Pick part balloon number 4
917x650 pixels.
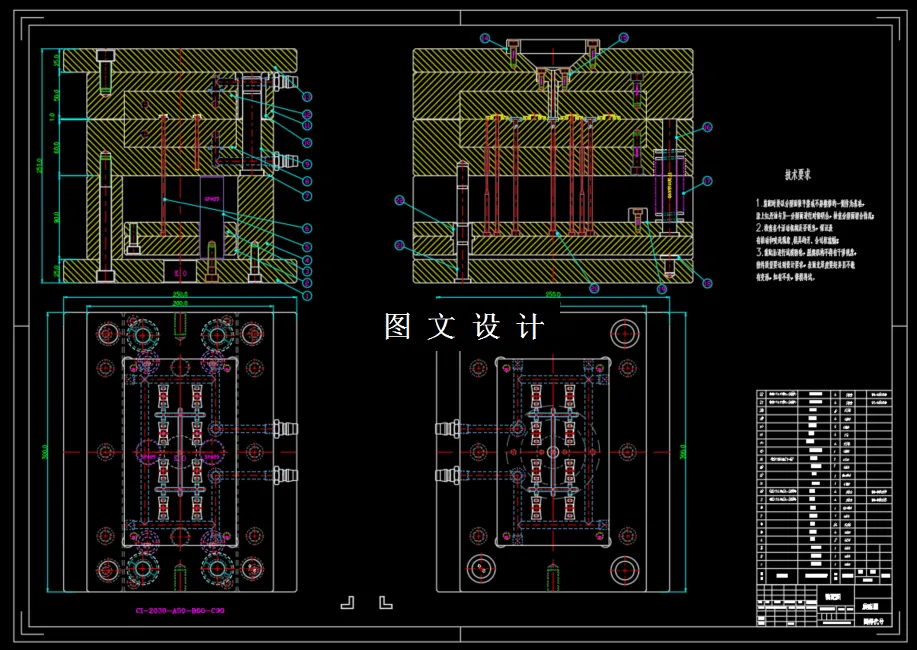click(307, 260)
